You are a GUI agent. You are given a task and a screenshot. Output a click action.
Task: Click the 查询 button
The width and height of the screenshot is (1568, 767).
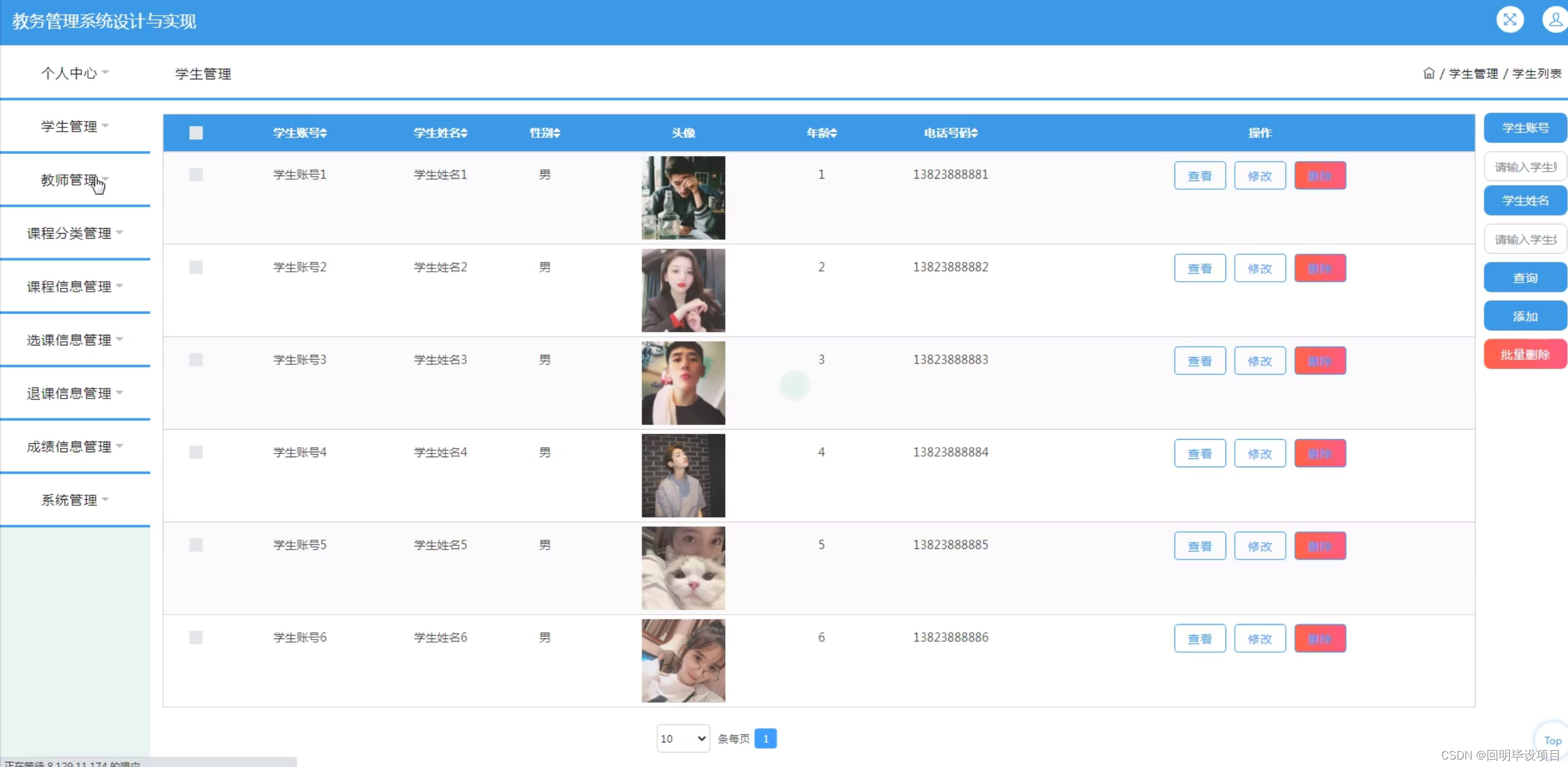1525,277
